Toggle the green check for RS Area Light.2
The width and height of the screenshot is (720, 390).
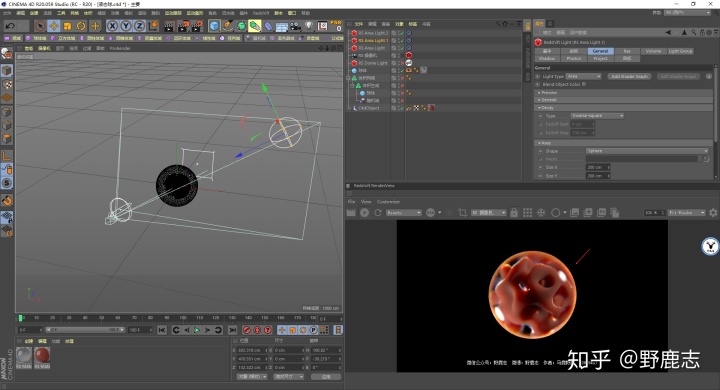pos(401,33)
